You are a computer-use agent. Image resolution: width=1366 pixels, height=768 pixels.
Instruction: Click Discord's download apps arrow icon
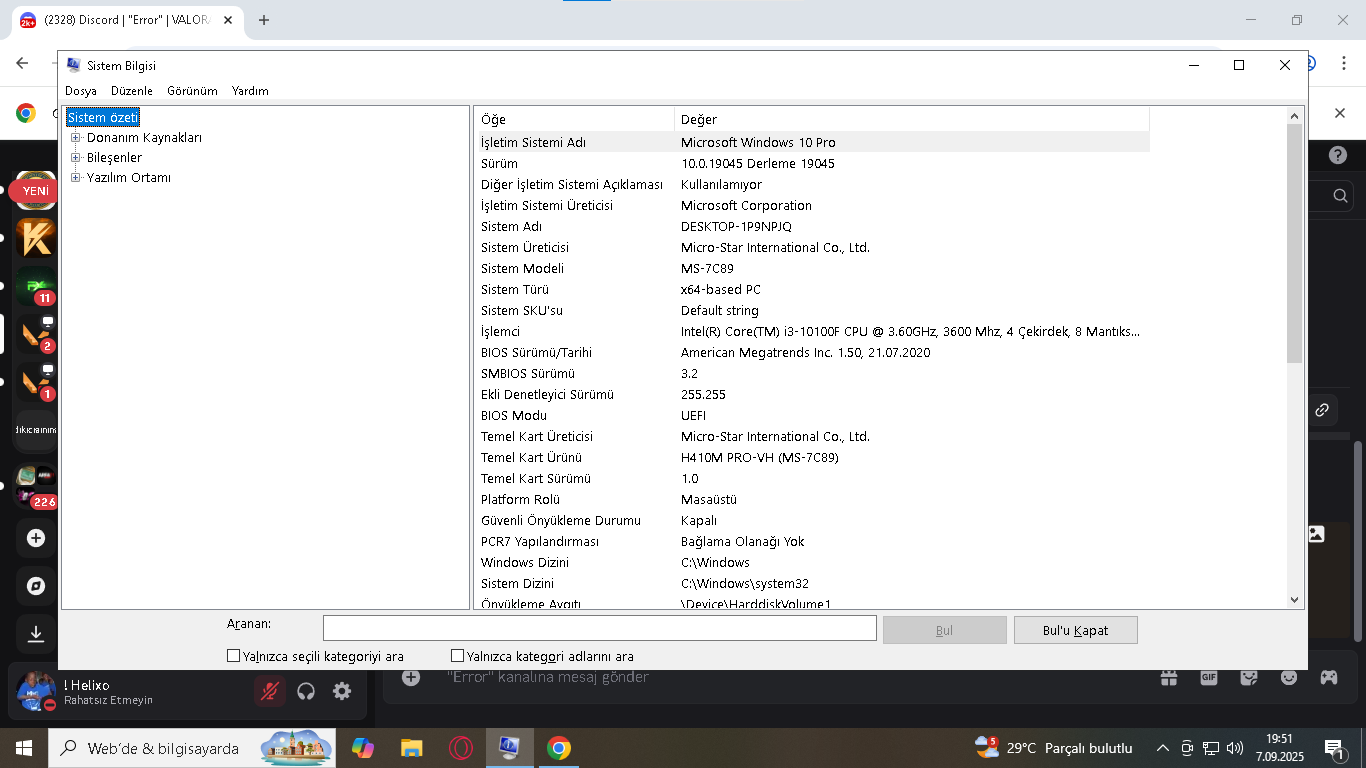36,633
